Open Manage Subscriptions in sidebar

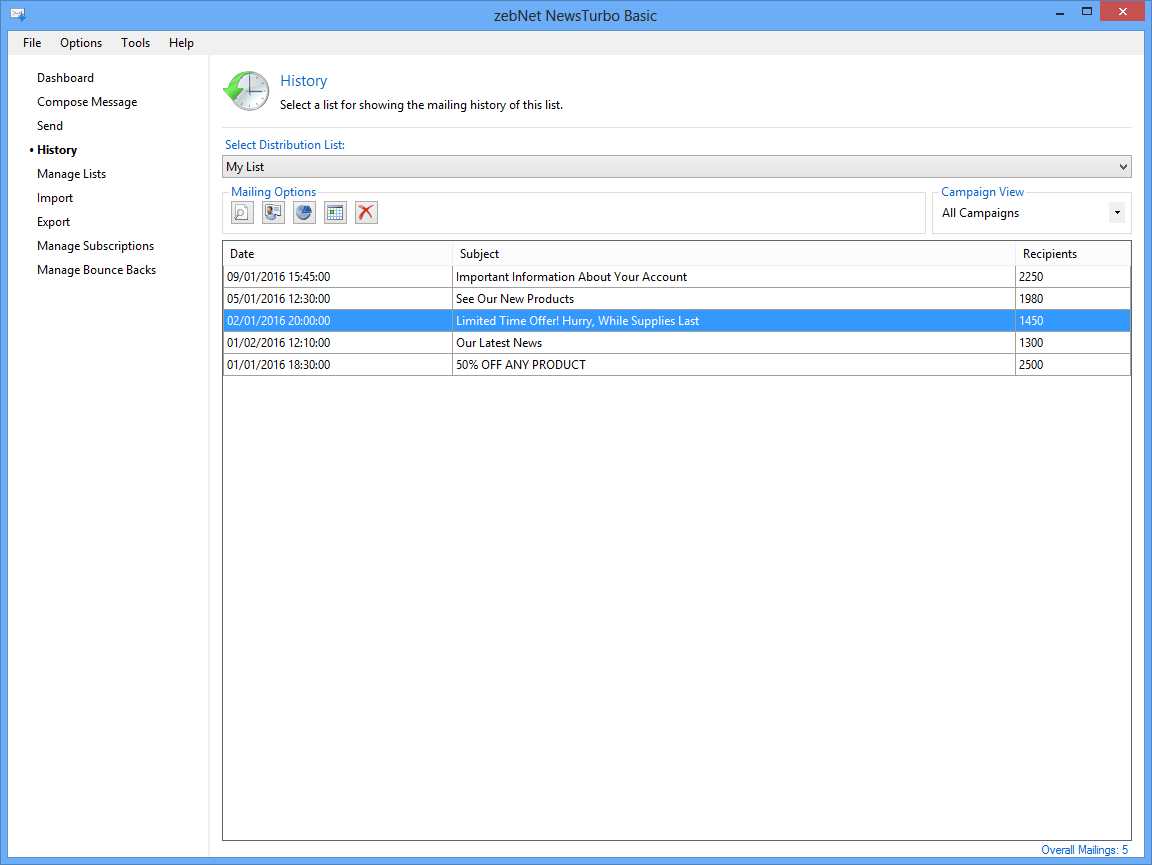(95, 246)
